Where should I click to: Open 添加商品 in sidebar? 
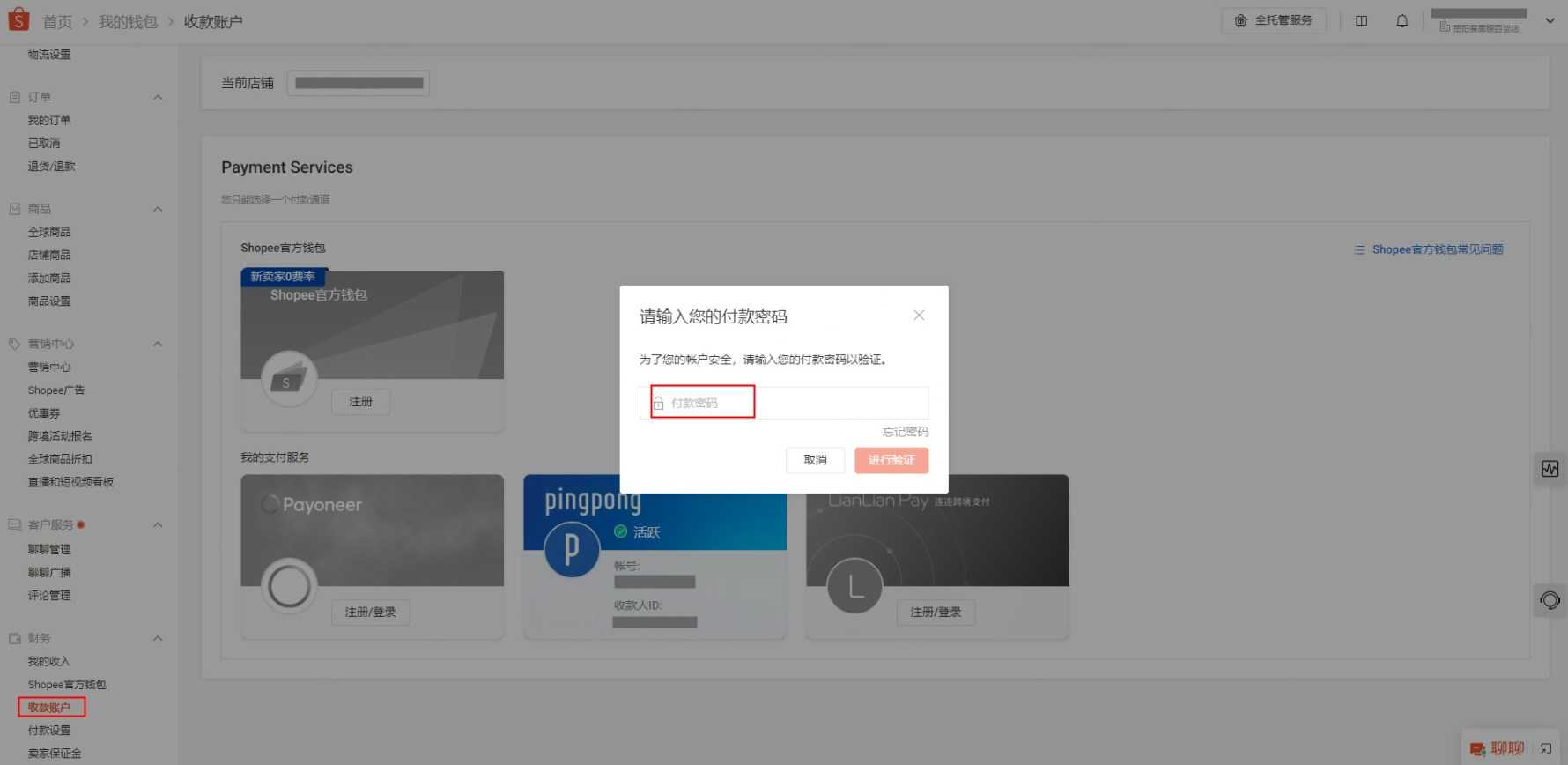point(49,278)
